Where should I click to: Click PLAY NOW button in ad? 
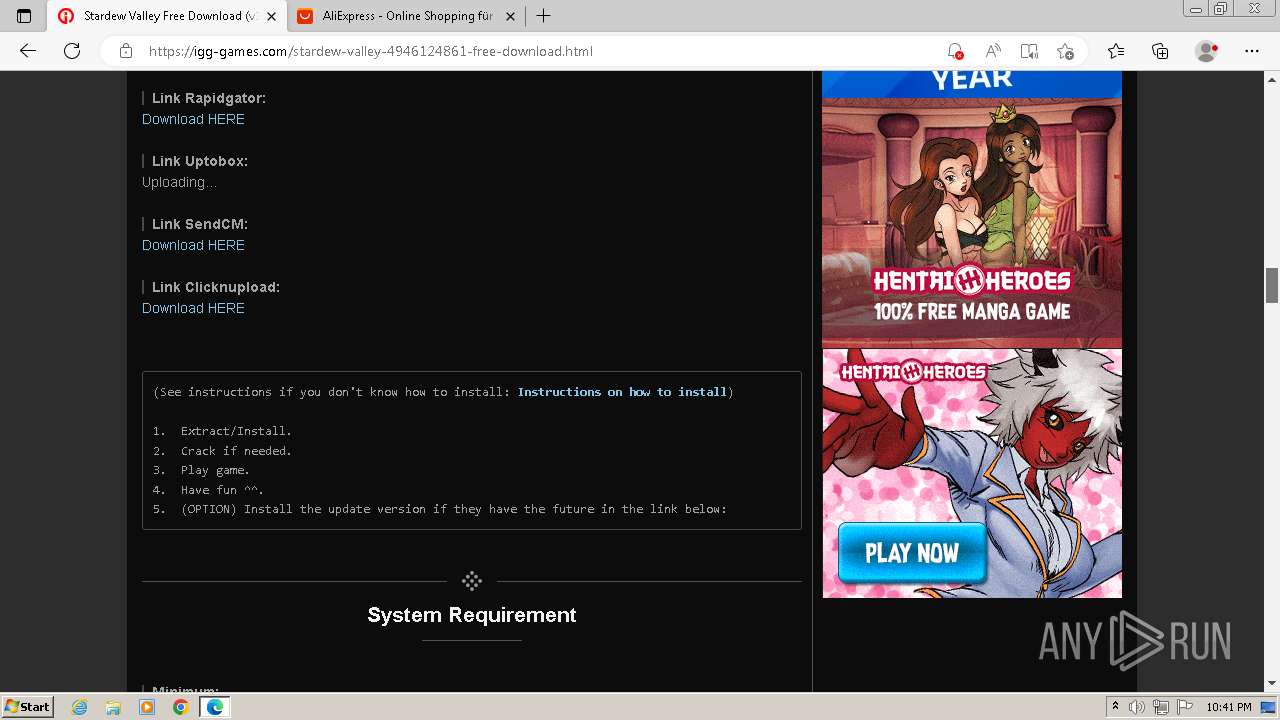coord(912,553)
